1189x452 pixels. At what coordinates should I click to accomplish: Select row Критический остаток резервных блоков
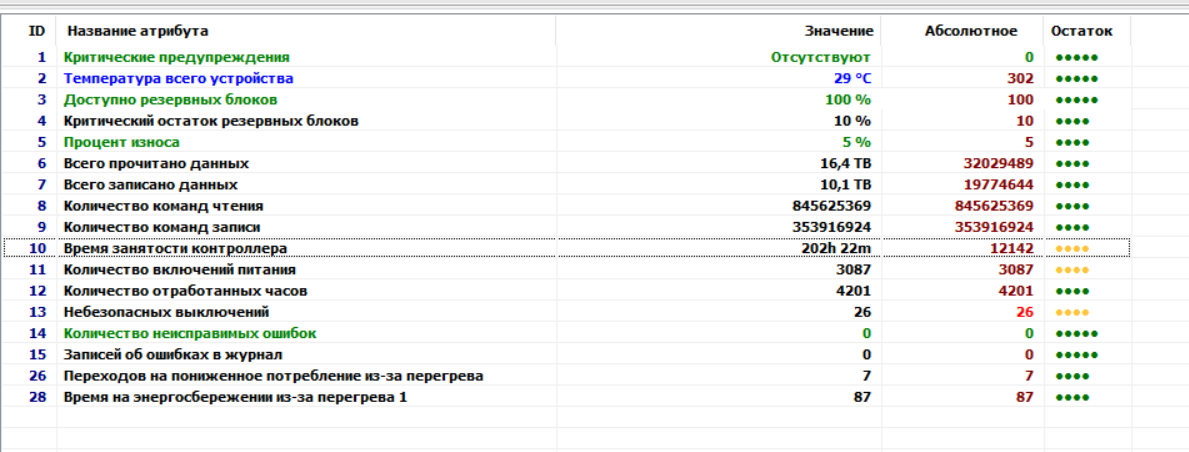[566, 121]
